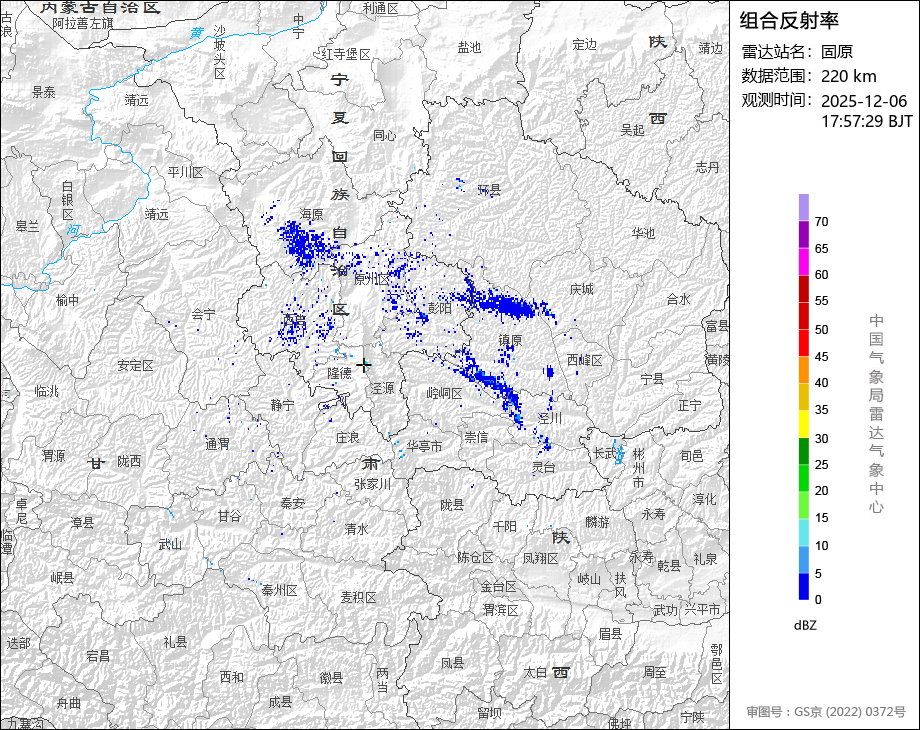Click the cyan legend block between 10 and 15
The image size is (920, 730).
tap(804, 532)
